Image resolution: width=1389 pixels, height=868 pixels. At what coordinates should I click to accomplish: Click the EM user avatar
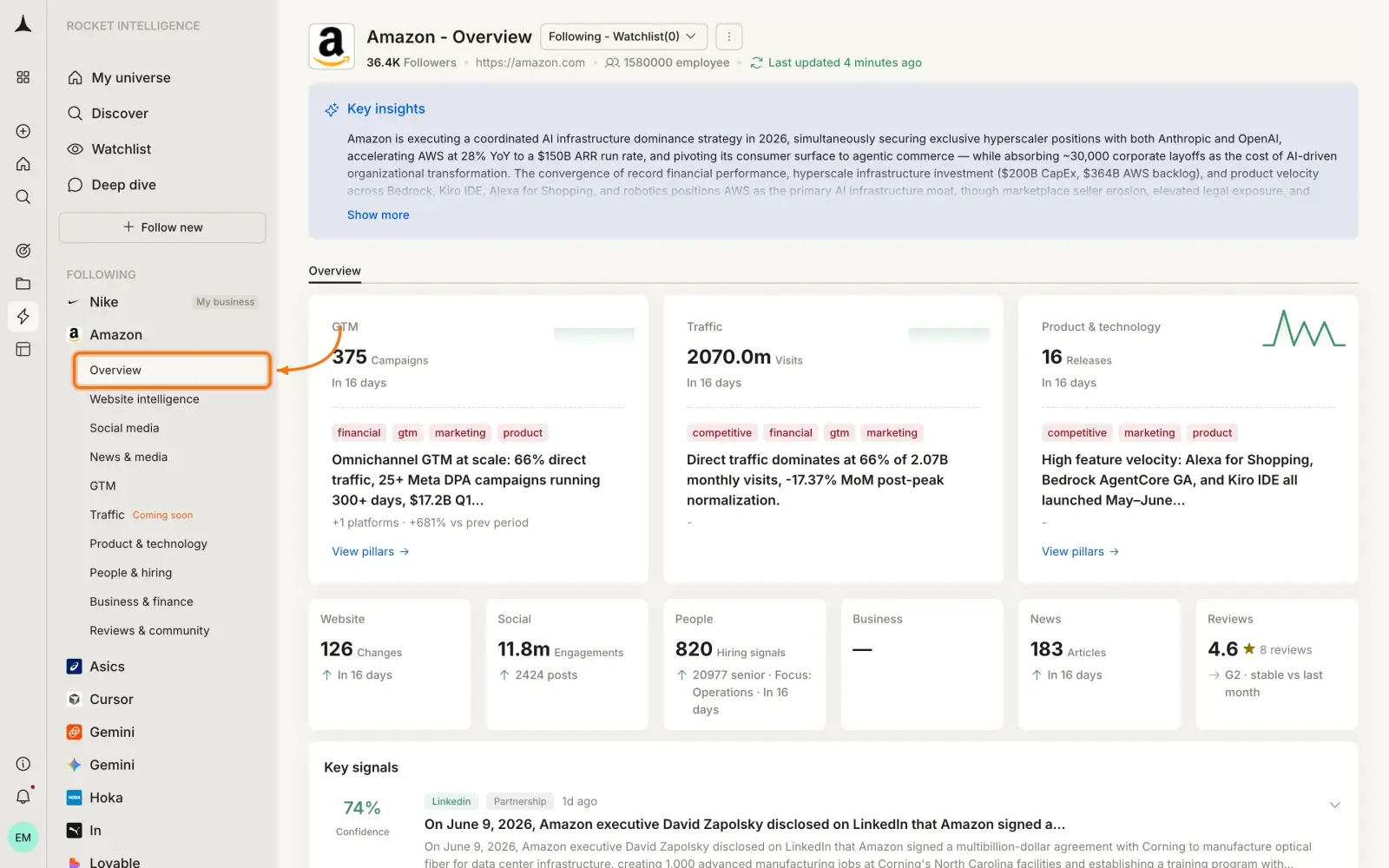23,838
